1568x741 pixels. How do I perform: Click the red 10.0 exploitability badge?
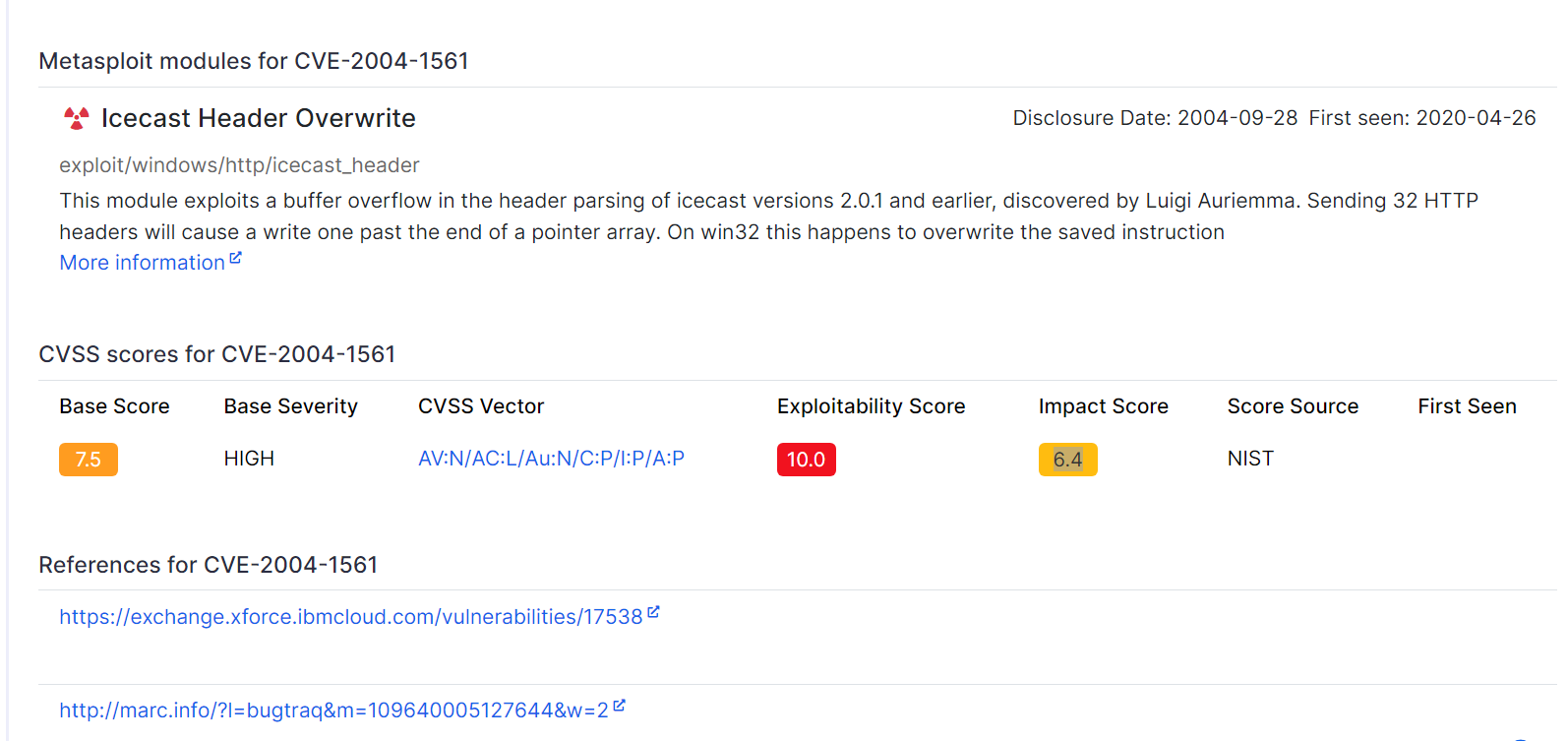point(806,460)
